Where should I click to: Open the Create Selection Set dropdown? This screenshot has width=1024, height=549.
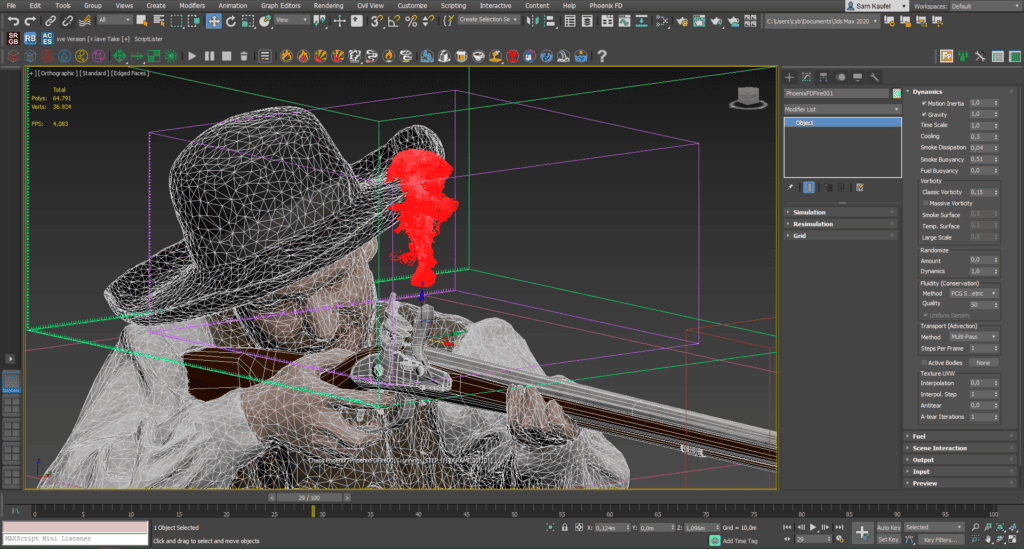point(488,20)
